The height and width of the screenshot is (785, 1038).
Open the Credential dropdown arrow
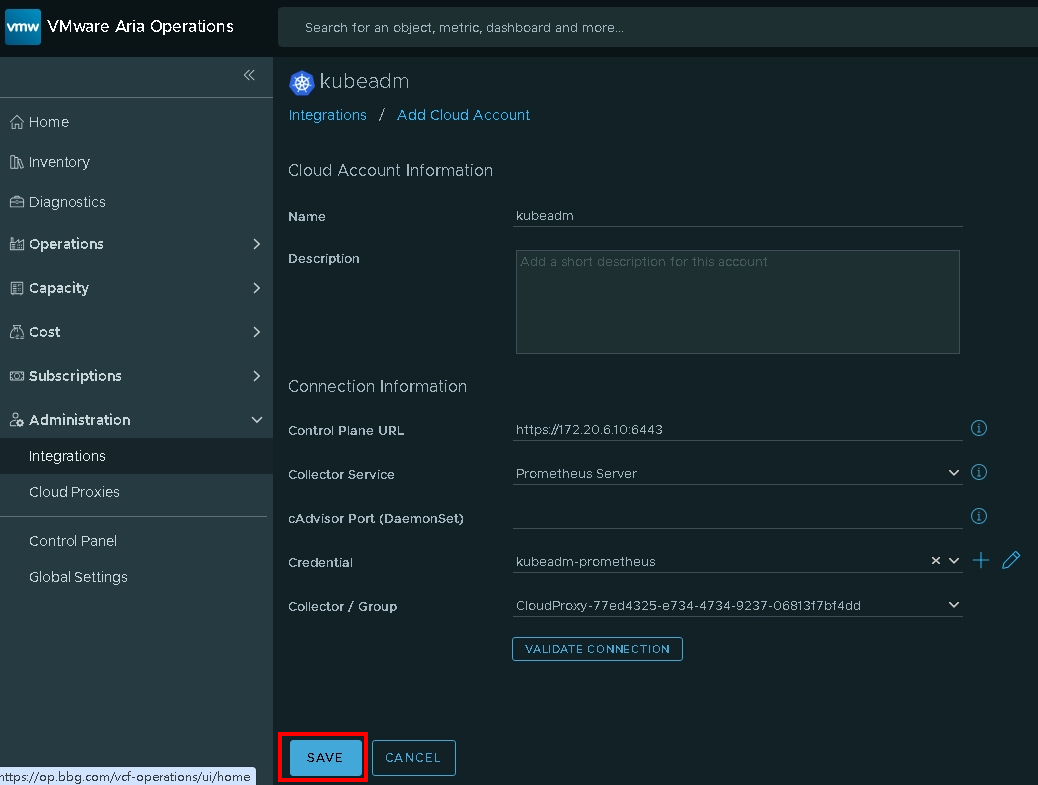(x=953, y=561)
